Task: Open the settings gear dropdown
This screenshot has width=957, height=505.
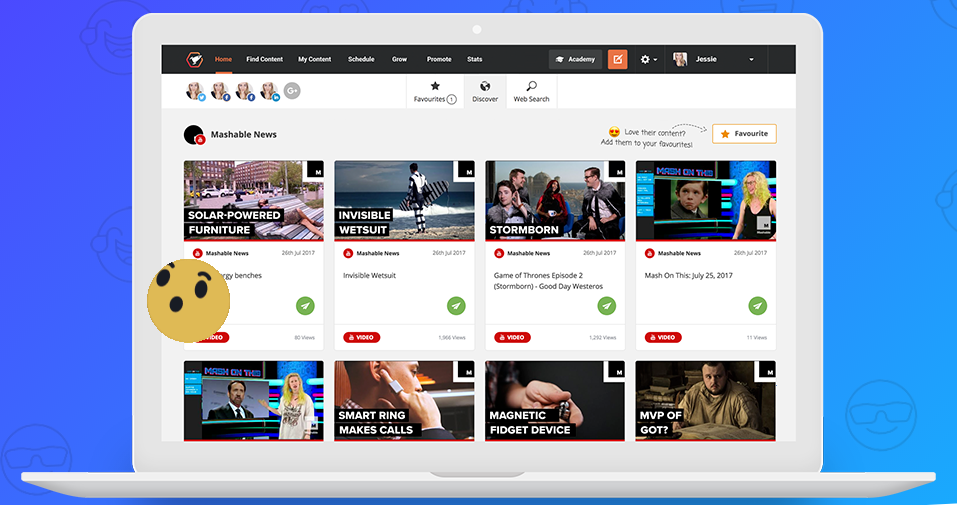Action: coord(649,59)
